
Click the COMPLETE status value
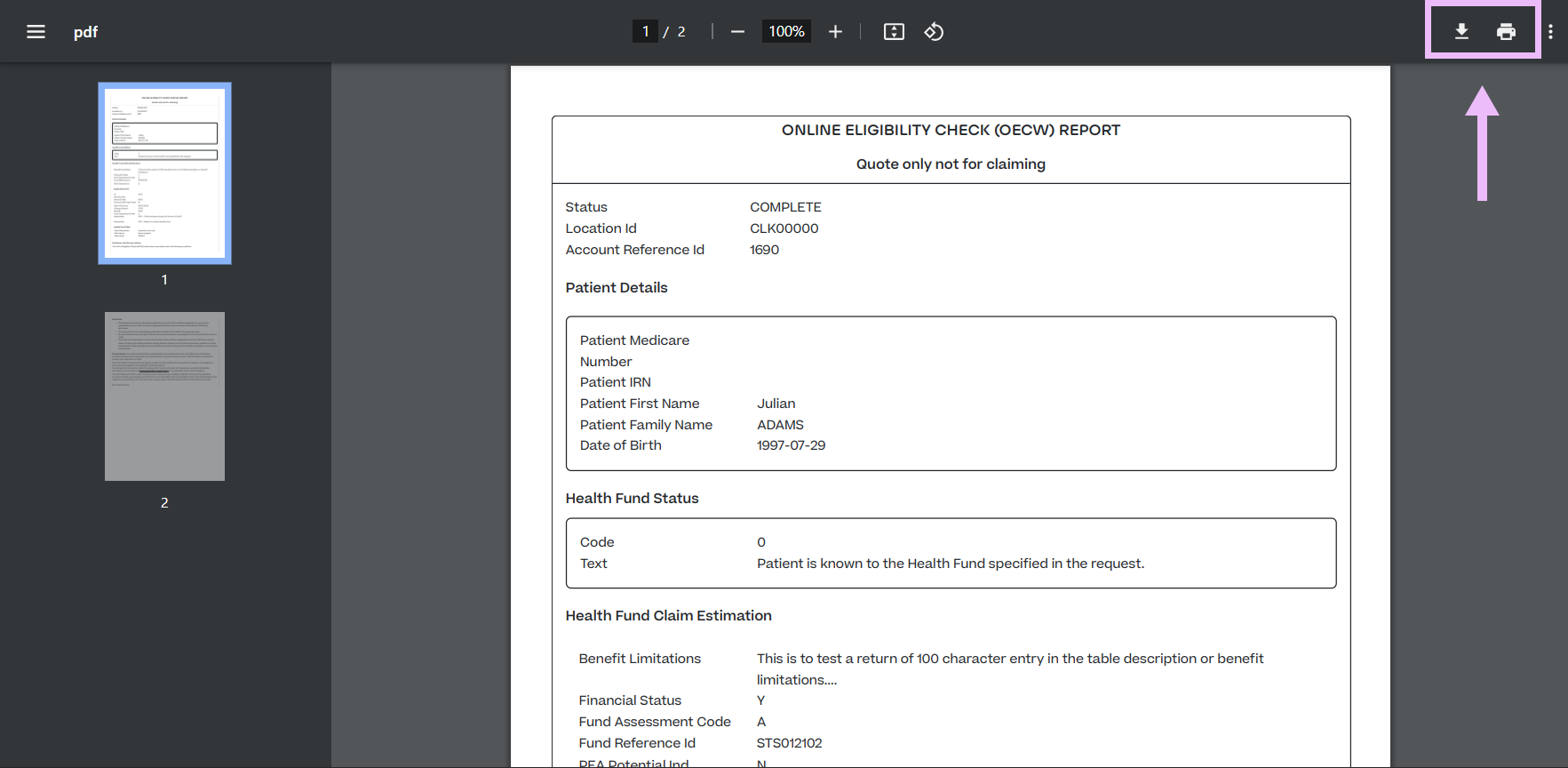[785, 207]
